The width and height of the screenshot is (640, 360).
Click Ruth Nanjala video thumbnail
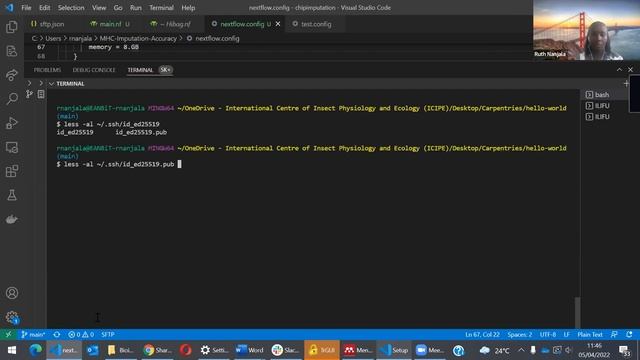click(x=586, y=30)
